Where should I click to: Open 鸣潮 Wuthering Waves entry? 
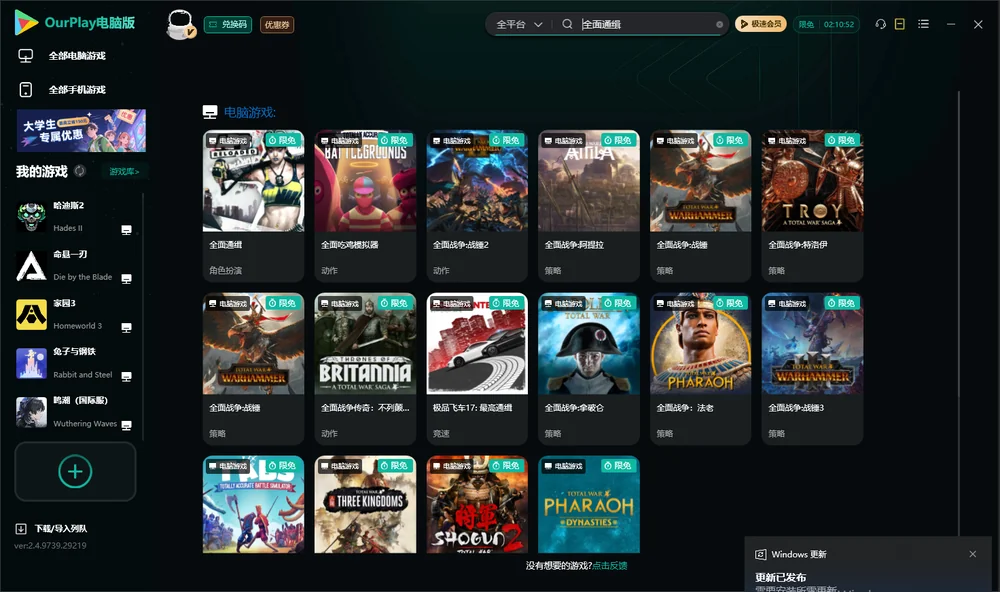click(x=75, y=412)
